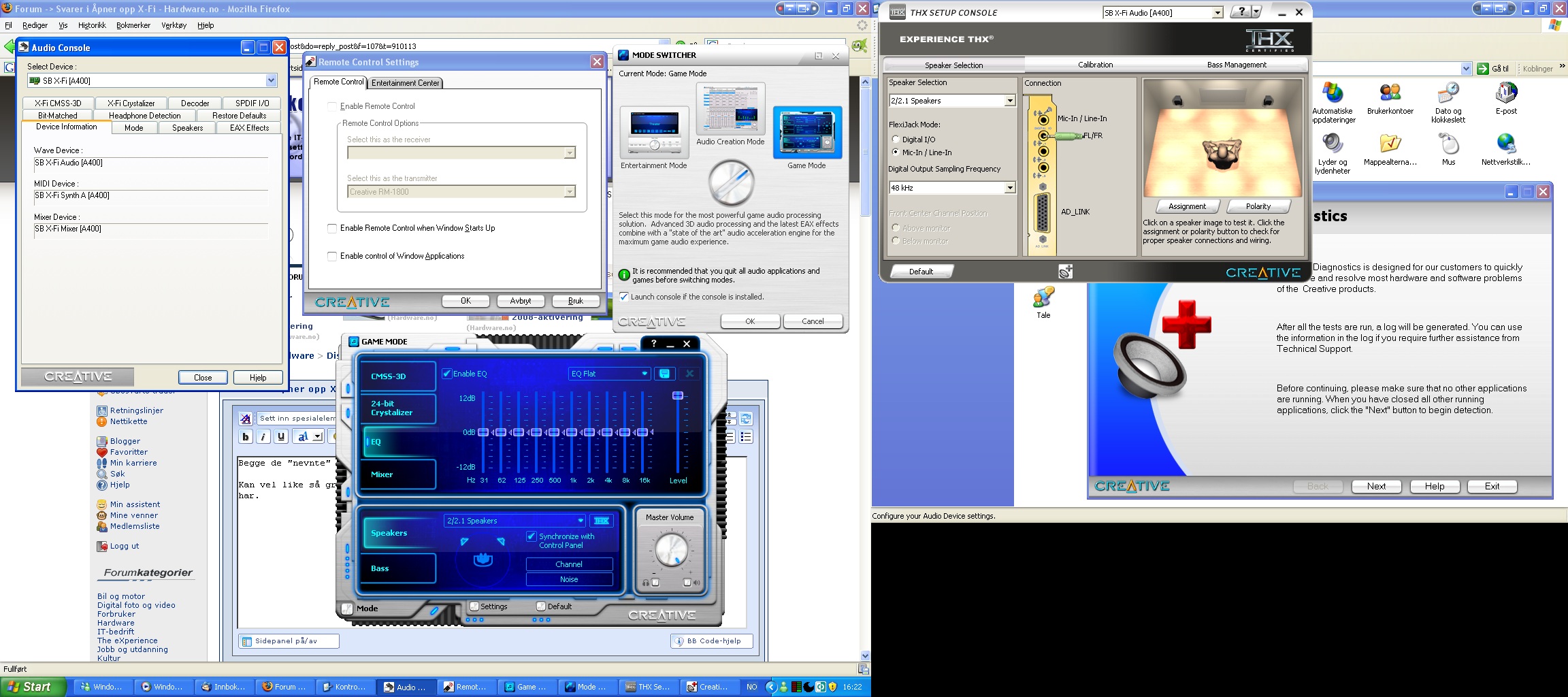Click Channel button in Game Mode speakers
Screen dimensions: 1568x697
tap(569, 564)
